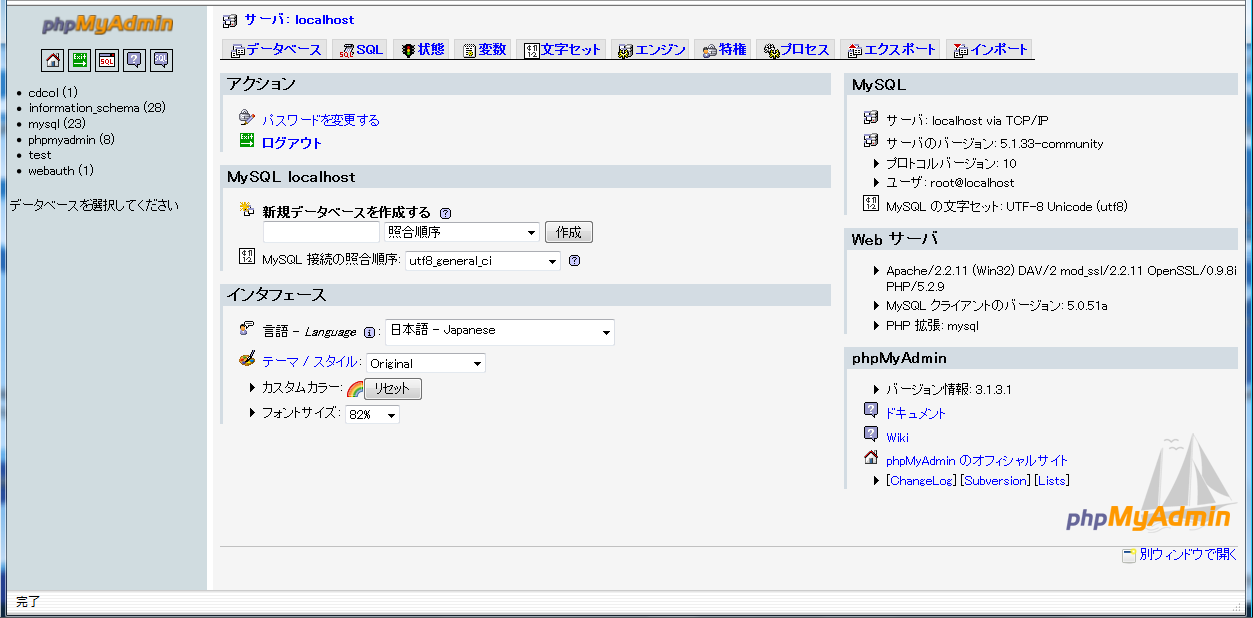The width and height of the screenshot is (1253, 618).
Task: Open the データベース tab
Action: (275, 49)
